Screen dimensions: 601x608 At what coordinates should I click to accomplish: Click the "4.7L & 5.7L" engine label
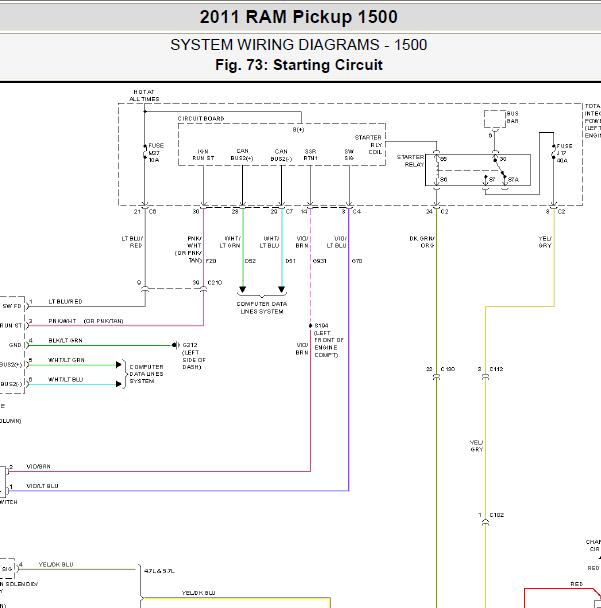(159, 571)
